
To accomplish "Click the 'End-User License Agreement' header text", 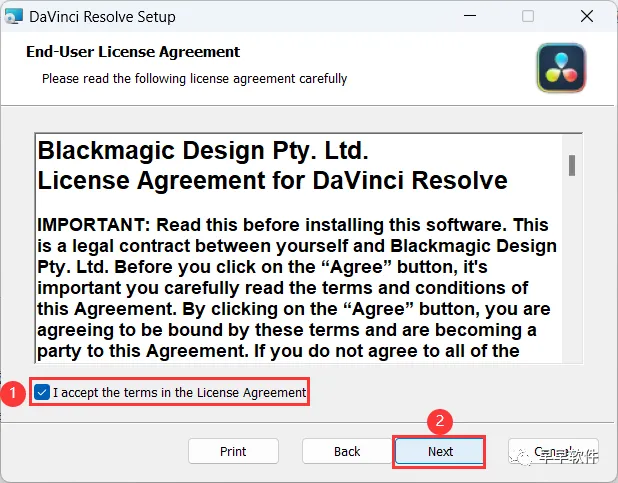I will pos(133,52).
